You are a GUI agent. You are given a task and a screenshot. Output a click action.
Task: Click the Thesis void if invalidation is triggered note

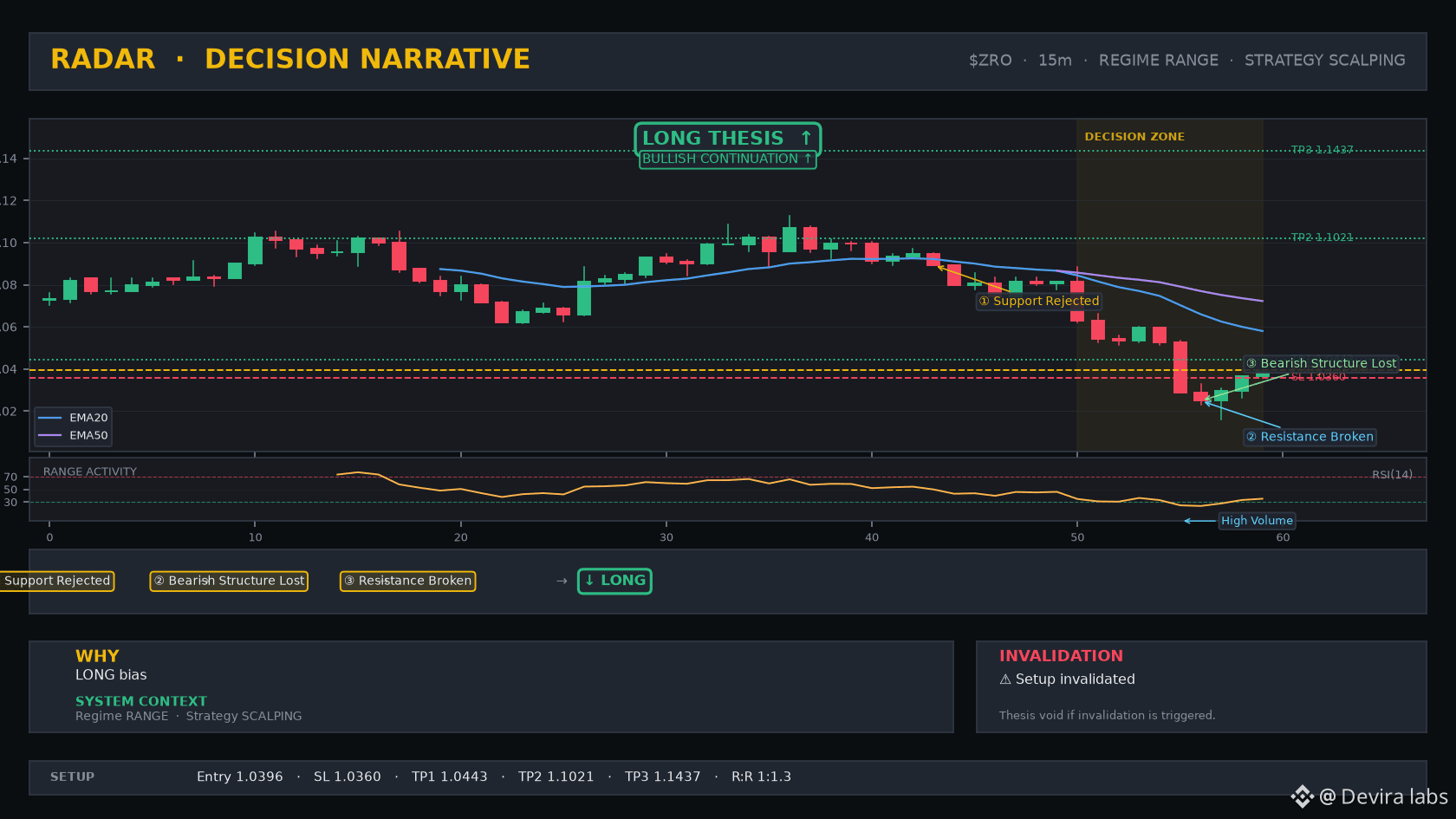point(1107,715)
